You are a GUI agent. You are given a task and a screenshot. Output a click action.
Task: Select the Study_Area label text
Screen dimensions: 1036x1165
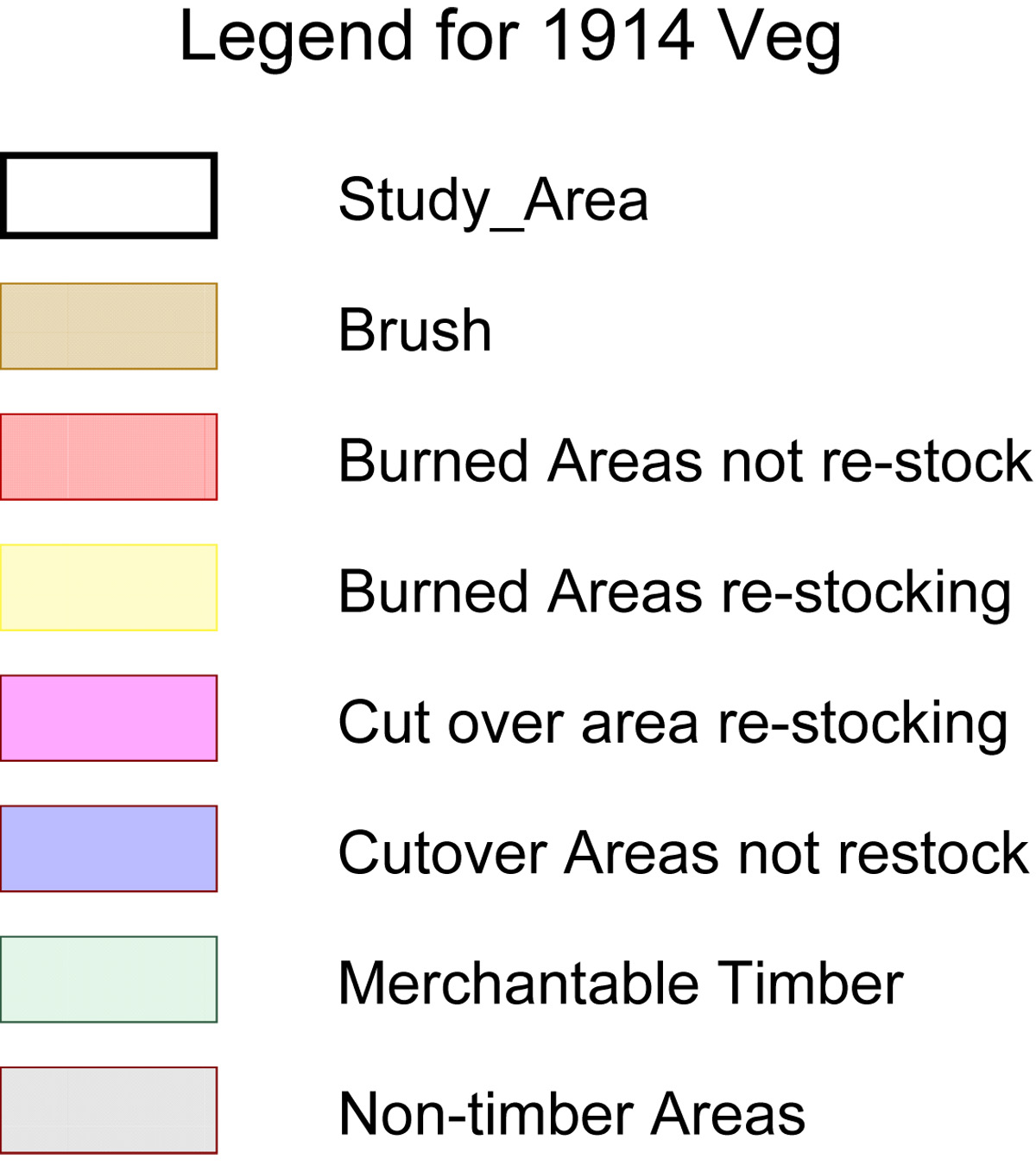(493, 201)
